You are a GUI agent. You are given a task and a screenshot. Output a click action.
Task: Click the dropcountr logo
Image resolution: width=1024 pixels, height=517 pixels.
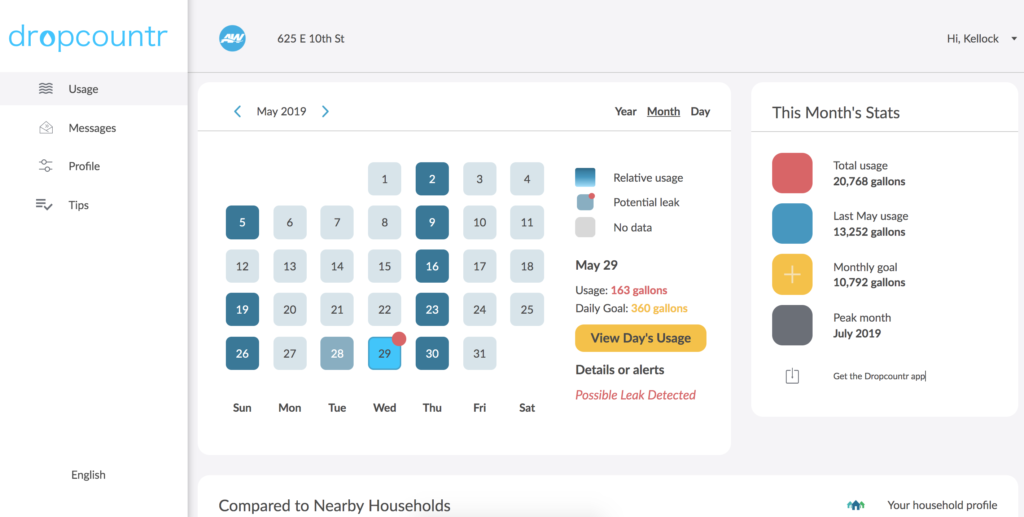(x=88, y=37)
